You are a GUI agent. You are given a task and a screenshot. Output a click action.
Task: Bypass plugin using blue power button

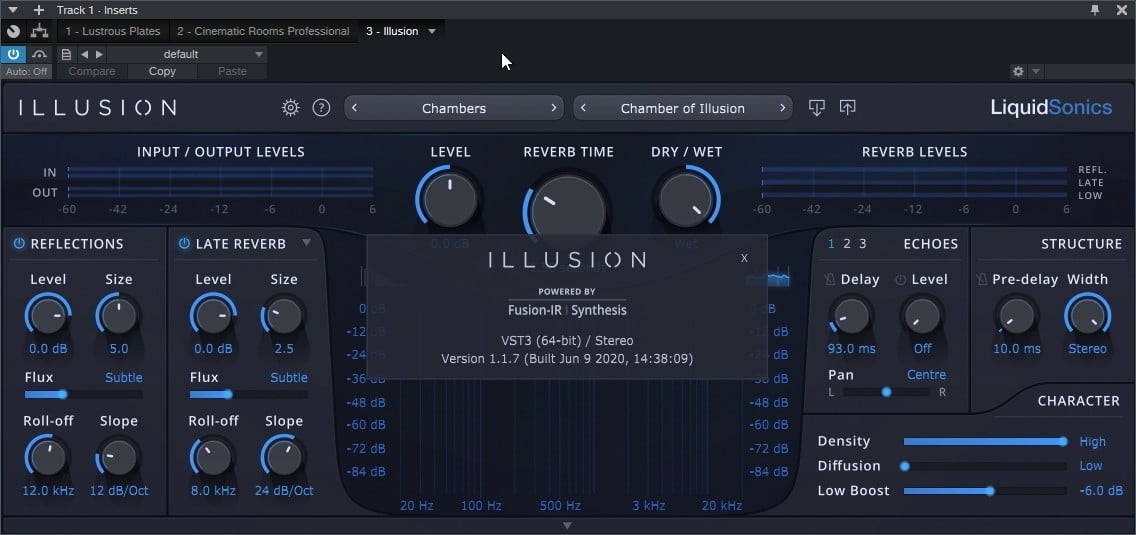(x=13, y=54)
